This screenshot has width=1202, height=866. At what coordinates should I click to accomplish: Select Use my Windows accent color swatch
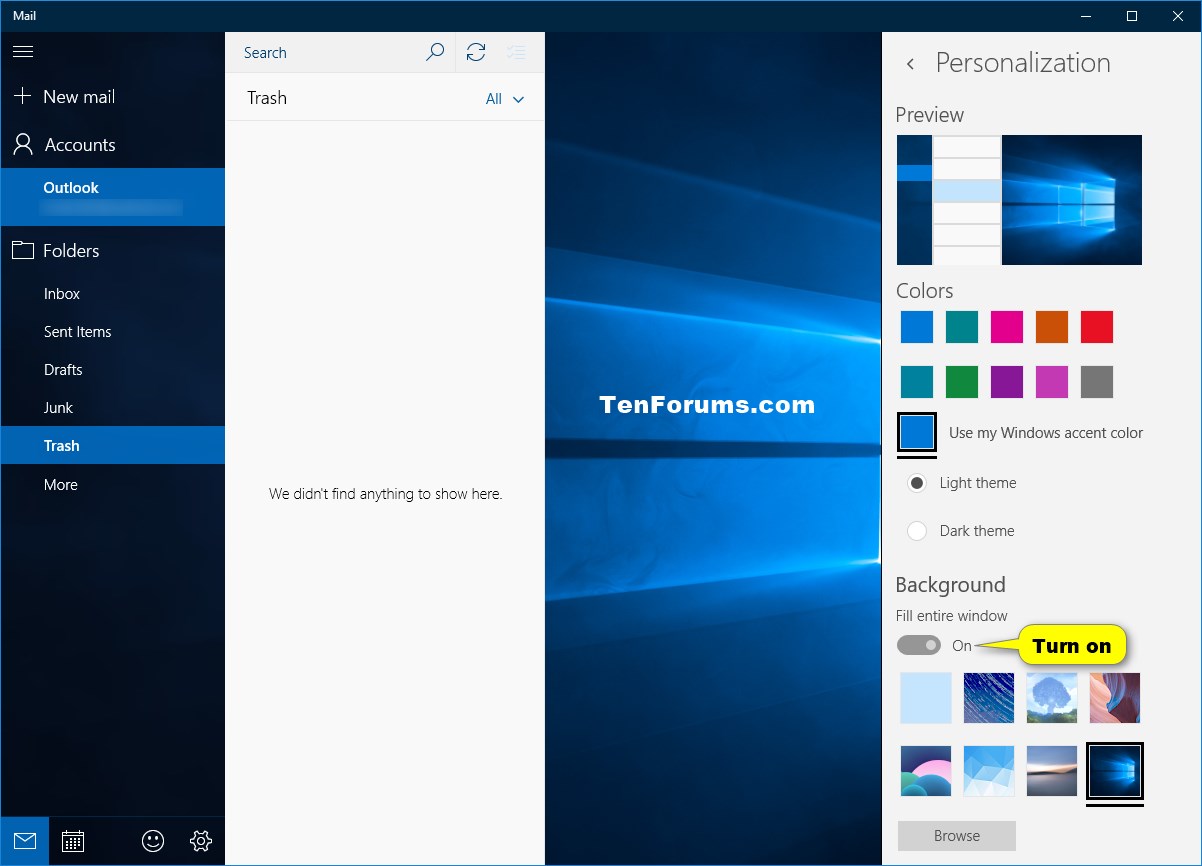[917, 433]
